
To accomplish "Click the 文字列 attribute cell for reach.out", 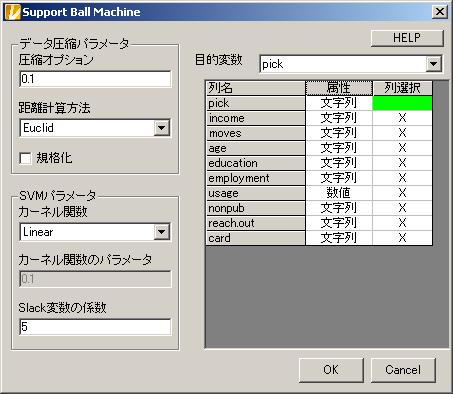I will coord(339,223).
